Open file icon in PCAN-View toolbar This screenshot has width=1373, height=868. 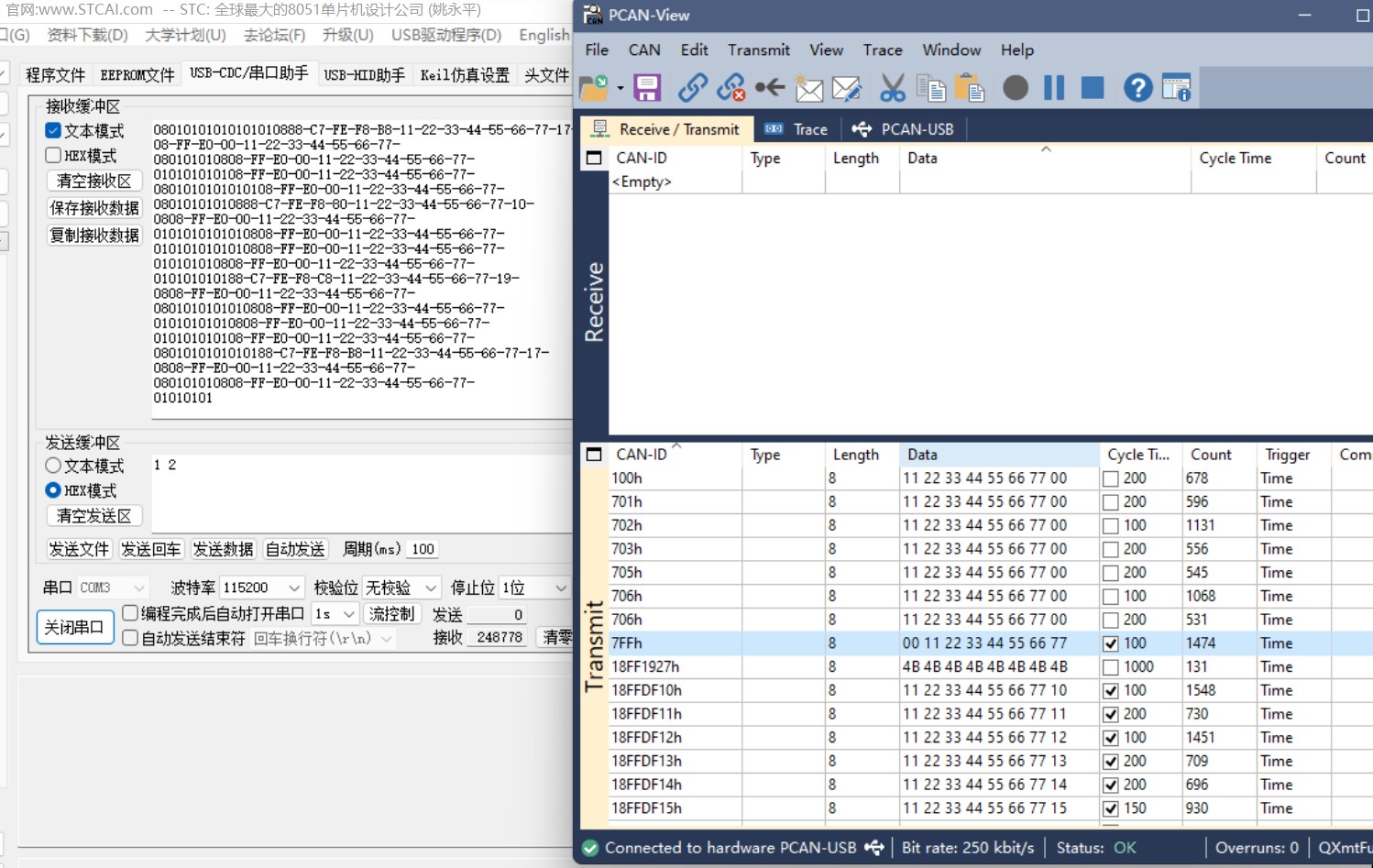click(x=594, y=88)
